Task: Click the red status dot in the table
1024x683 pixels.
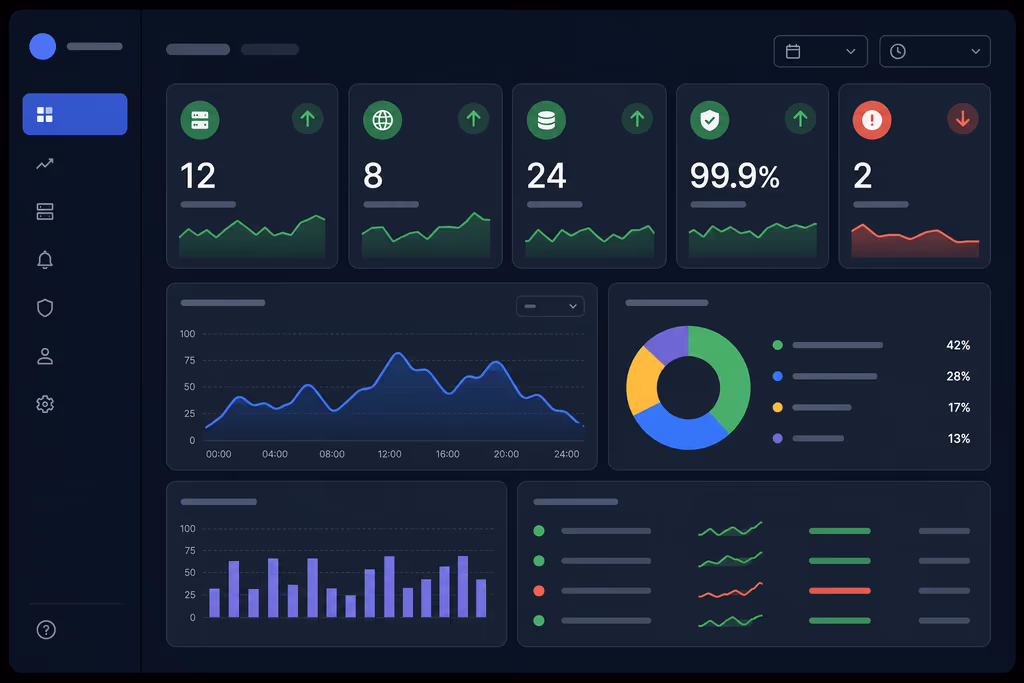Action: (x=539, y=591)
